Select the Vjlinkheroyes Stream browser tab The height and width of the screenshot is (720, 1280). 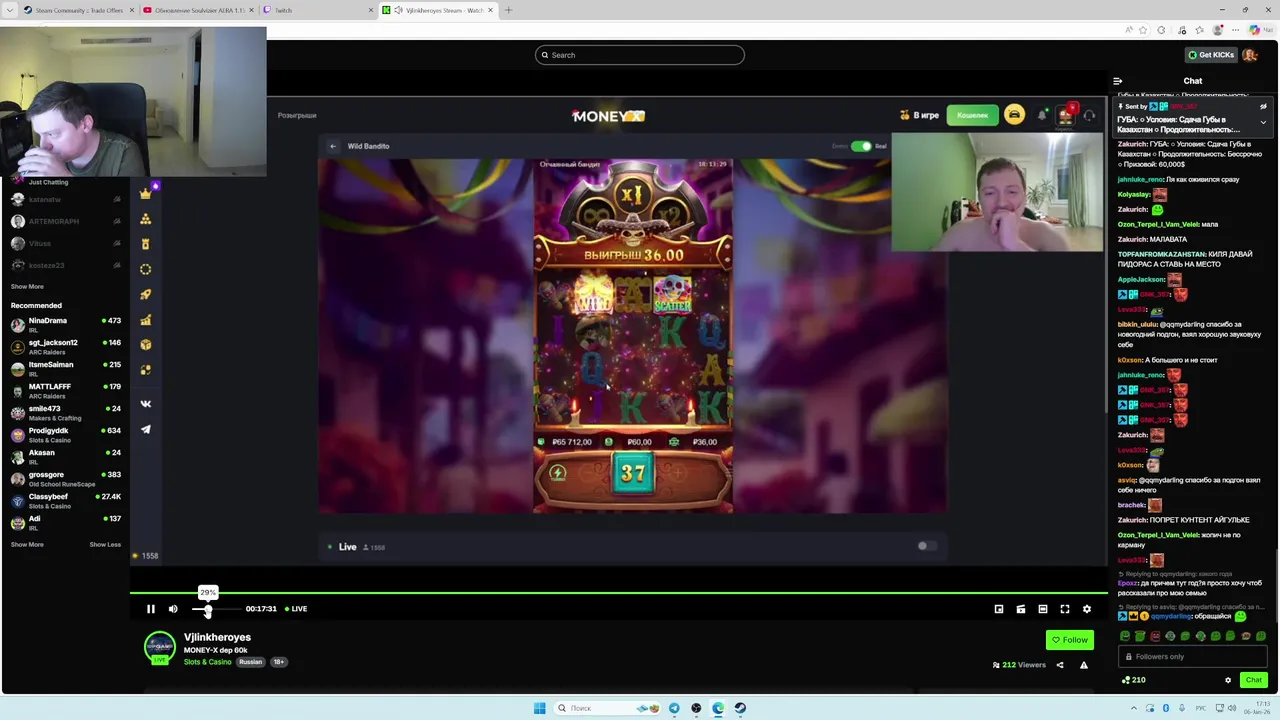click(438, 10)
